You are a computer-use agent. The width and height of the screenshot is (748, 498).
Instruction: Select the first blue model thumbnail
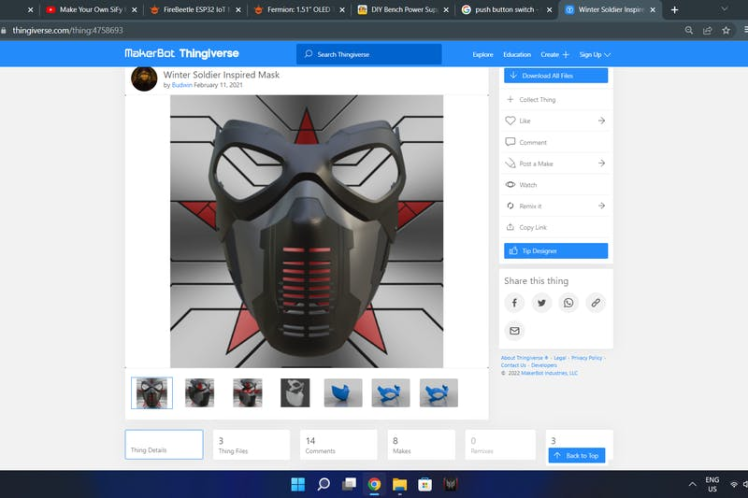343,393
